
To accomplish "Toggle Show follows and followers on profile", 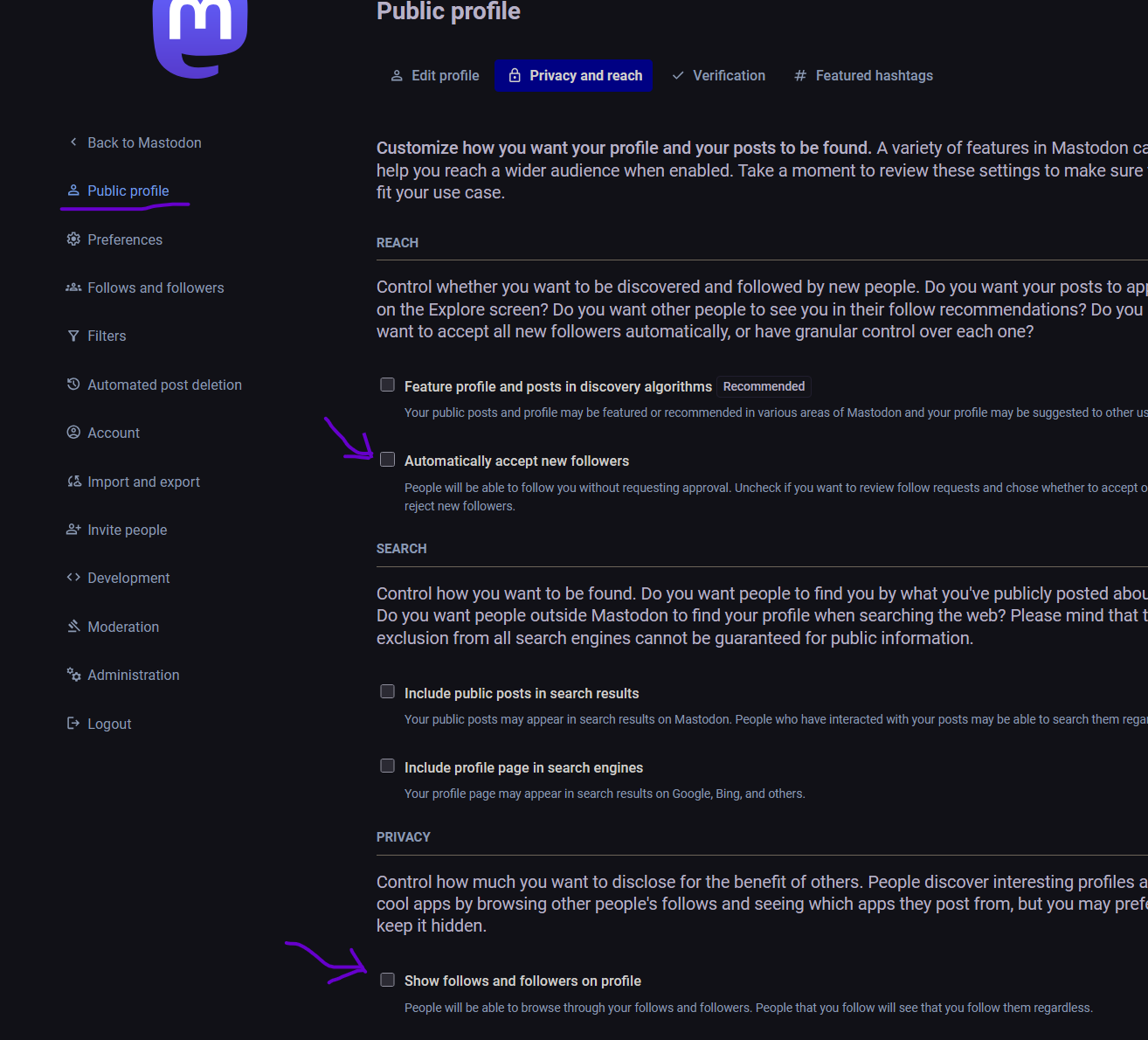I will (388, 981).
